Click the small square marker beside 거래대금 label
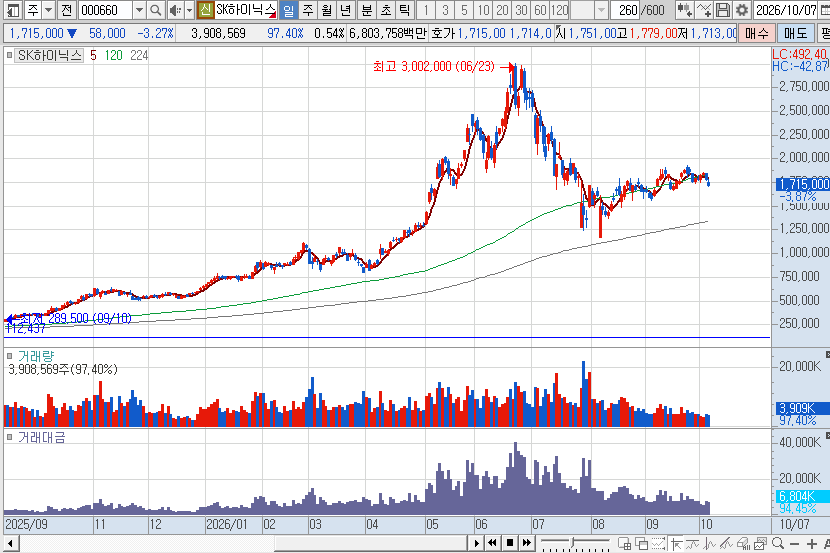Screen dimensions: 830x553 (x=9, y=437)
